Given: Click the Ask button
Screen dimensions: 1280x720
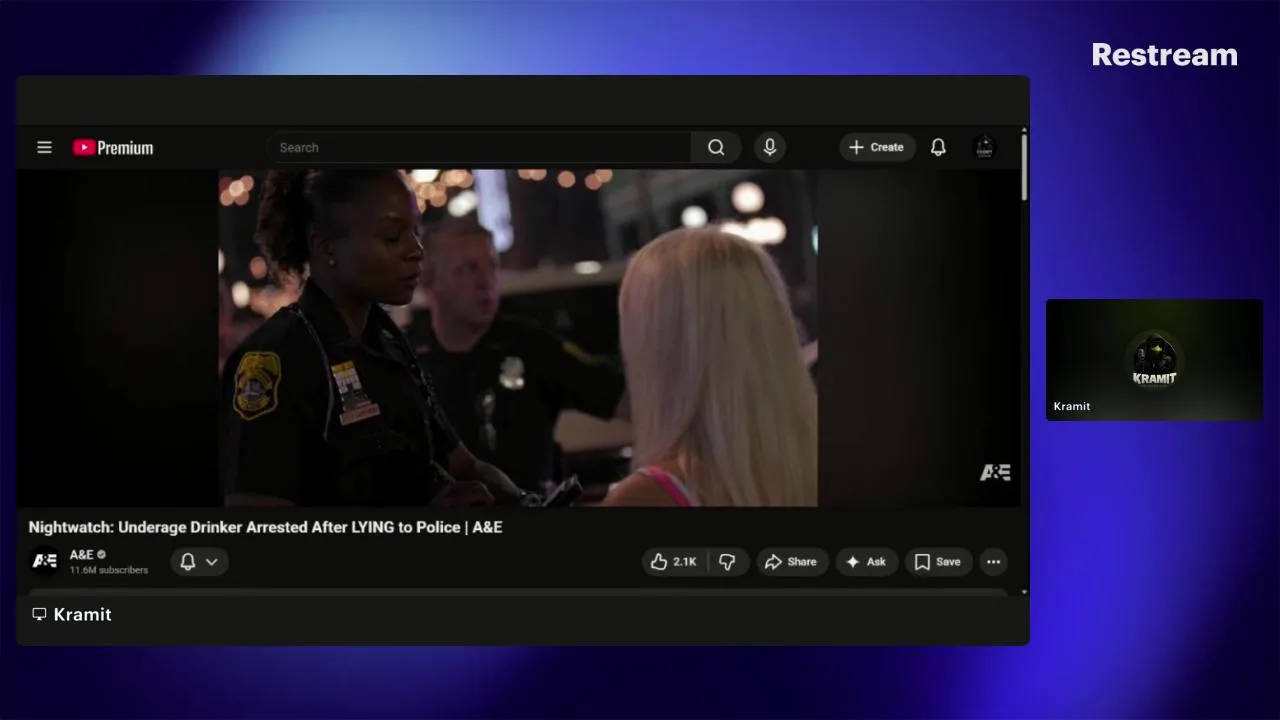Looking at the screenshot, I should pos(867,562).
